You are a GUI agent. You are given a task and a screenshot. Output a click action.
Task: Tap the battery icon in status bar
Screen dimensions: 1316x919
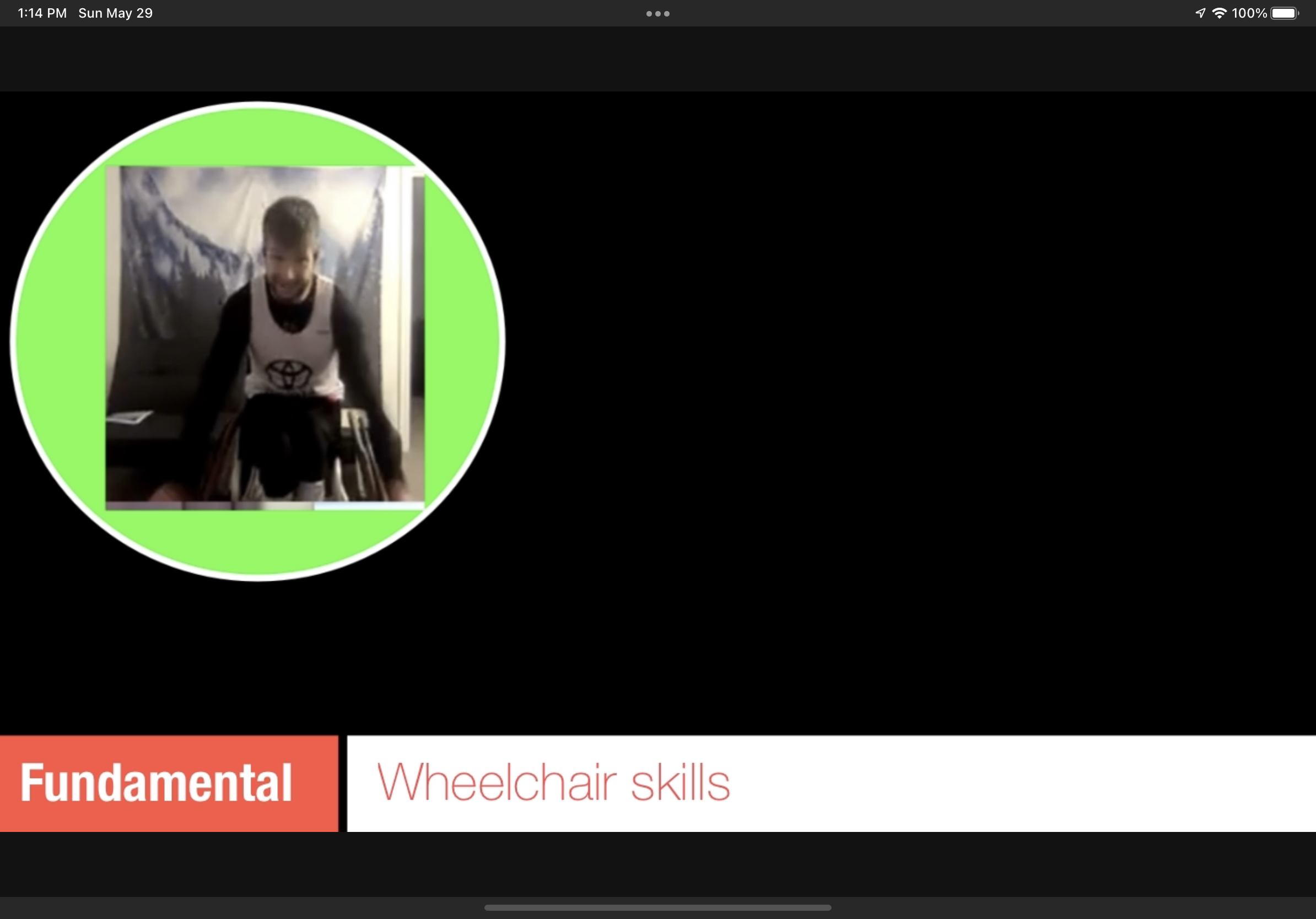coord(1284,13)
